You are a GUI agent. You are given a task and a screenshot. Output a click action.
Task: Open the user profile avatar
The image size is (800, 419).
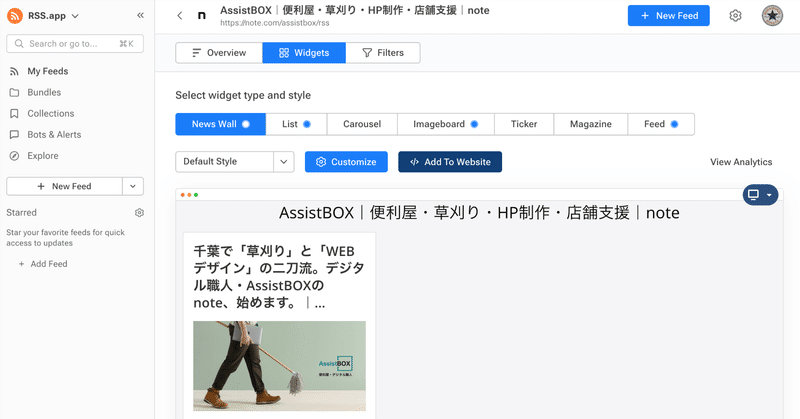point(772,16)
